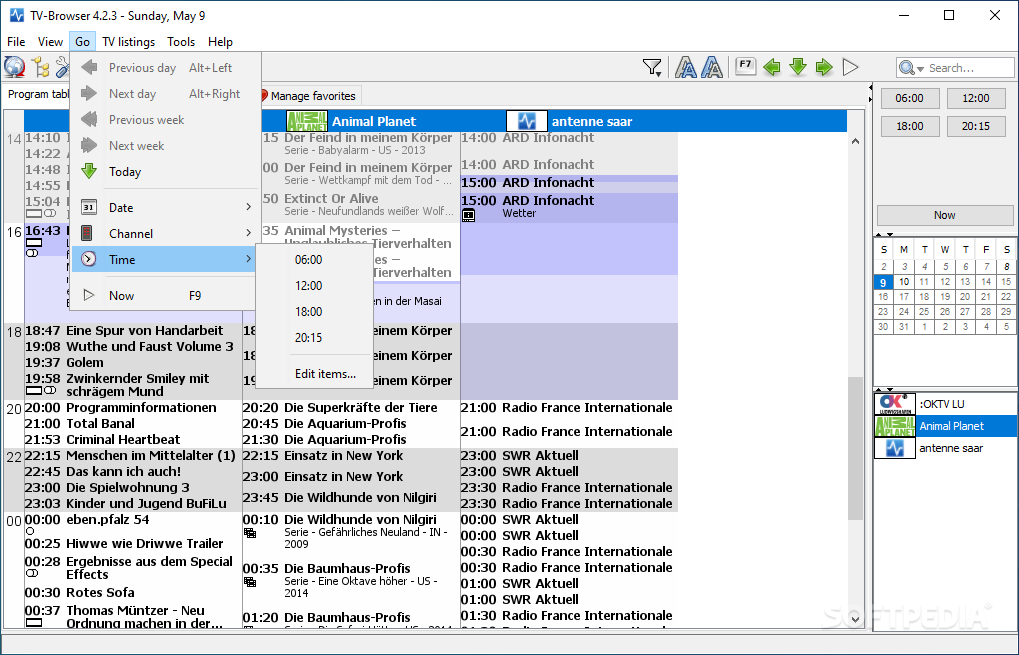The width and height of the screenshot is (1019, 655).
Task: Open Golem program at 19:37
Action: click(x=133, y=363)
